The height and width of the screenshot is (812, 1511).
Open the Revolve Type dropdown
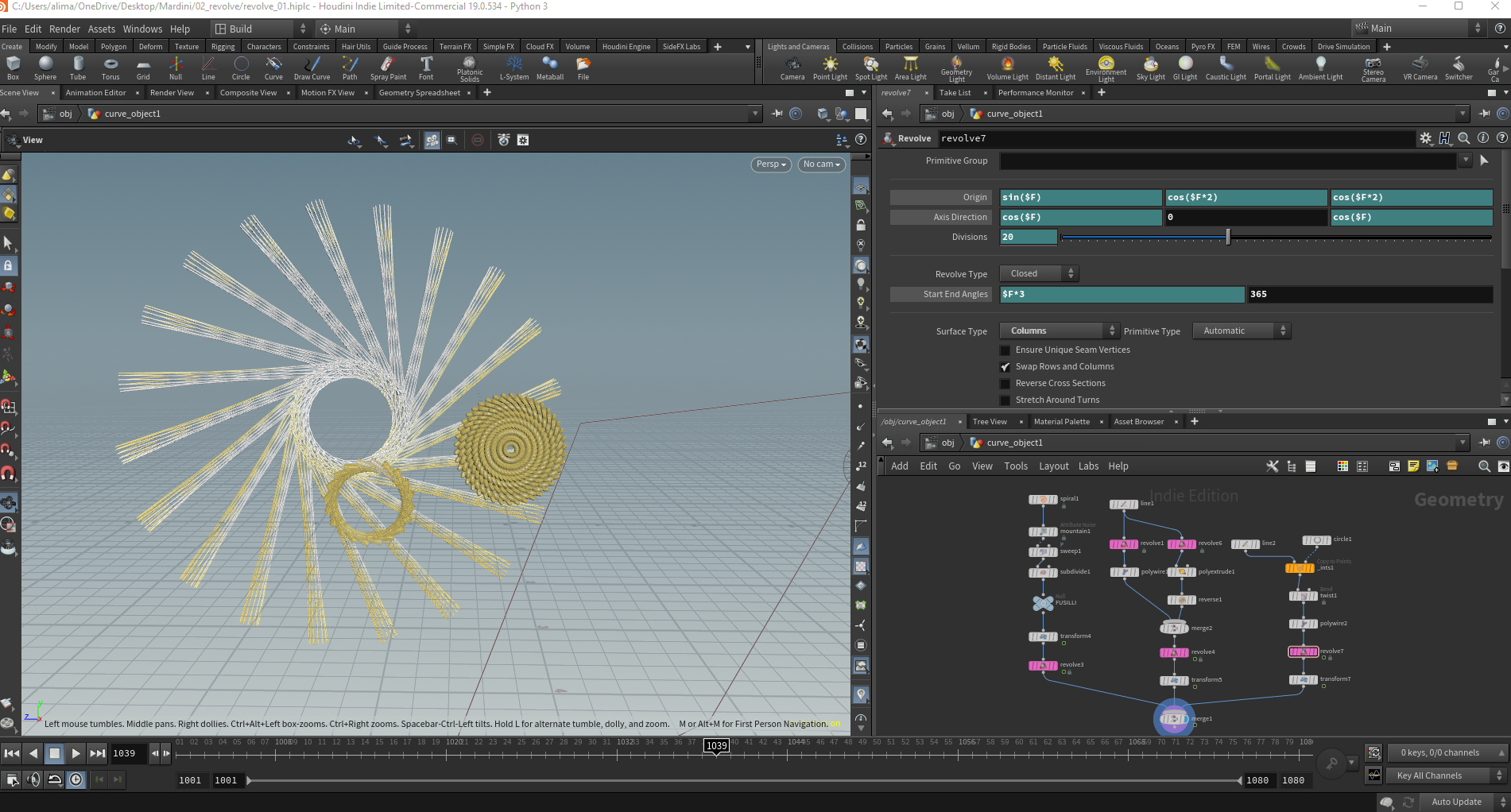click(1039, 273)
